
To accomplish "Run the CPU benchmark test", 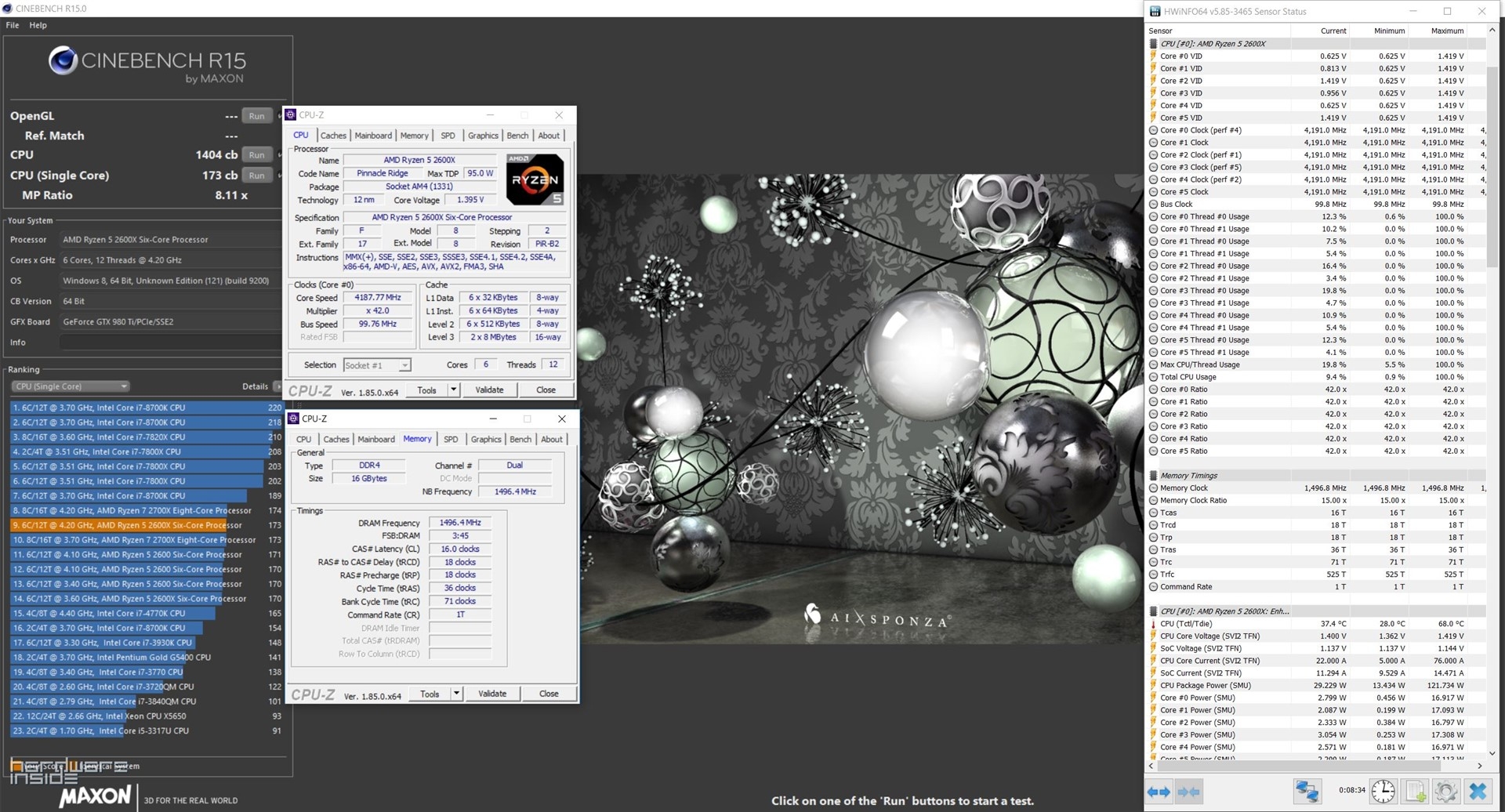I will 256,155.
